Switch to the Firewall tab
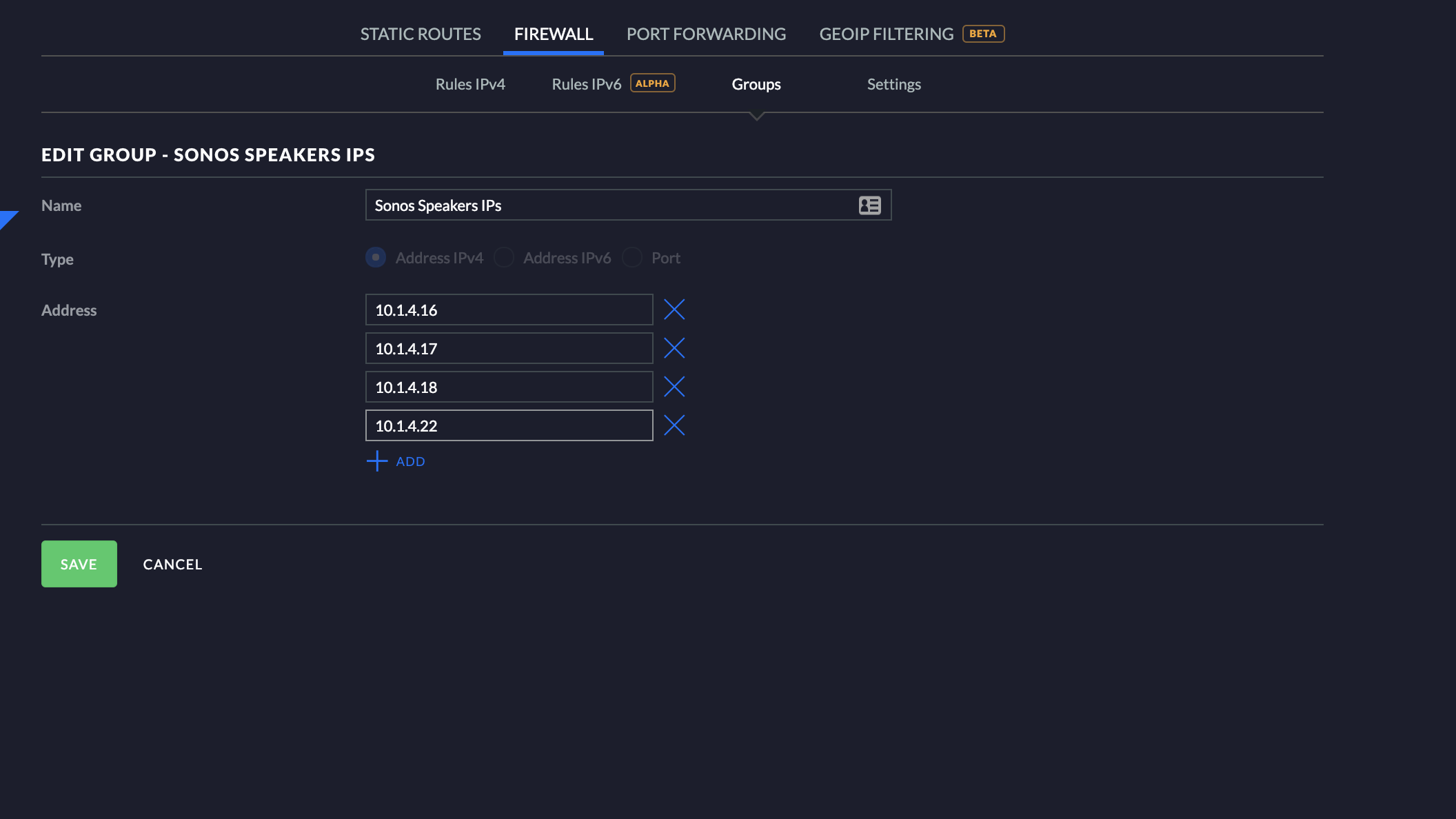Viewport: 1456px width, 819px height. pos(554,34)
